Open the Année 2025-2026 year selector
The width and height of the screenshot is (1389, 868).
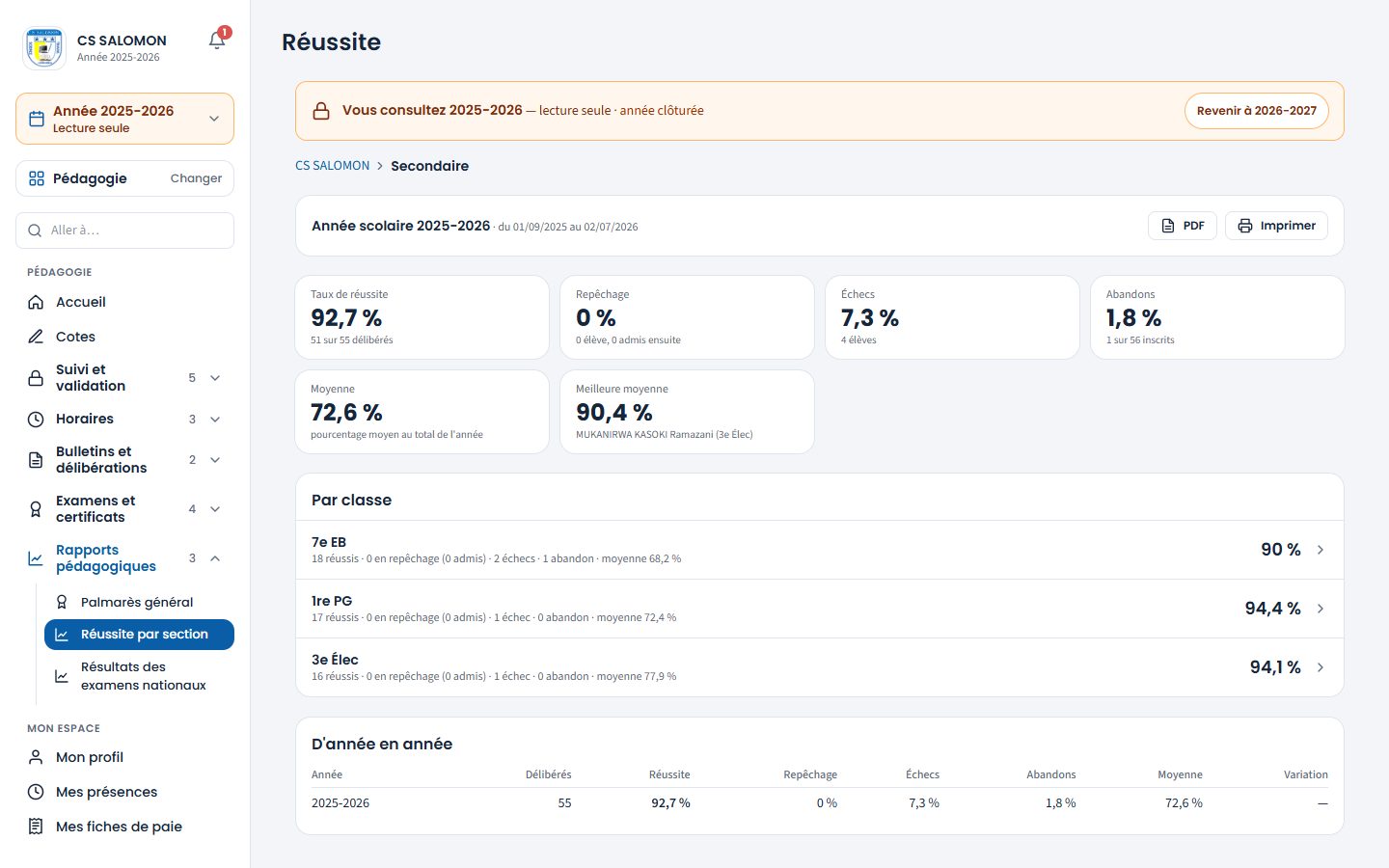[124, 119]
